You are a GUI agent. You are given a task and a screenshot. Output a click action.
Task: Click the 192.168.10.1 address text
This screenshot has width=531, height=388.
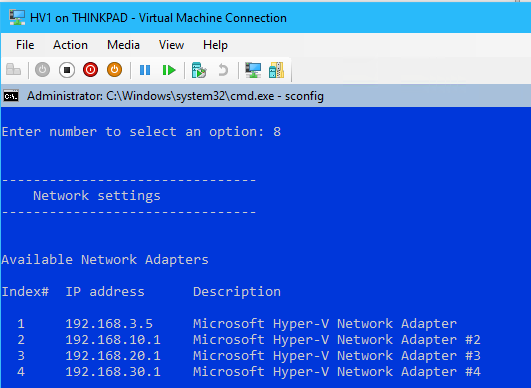(113, 339)
